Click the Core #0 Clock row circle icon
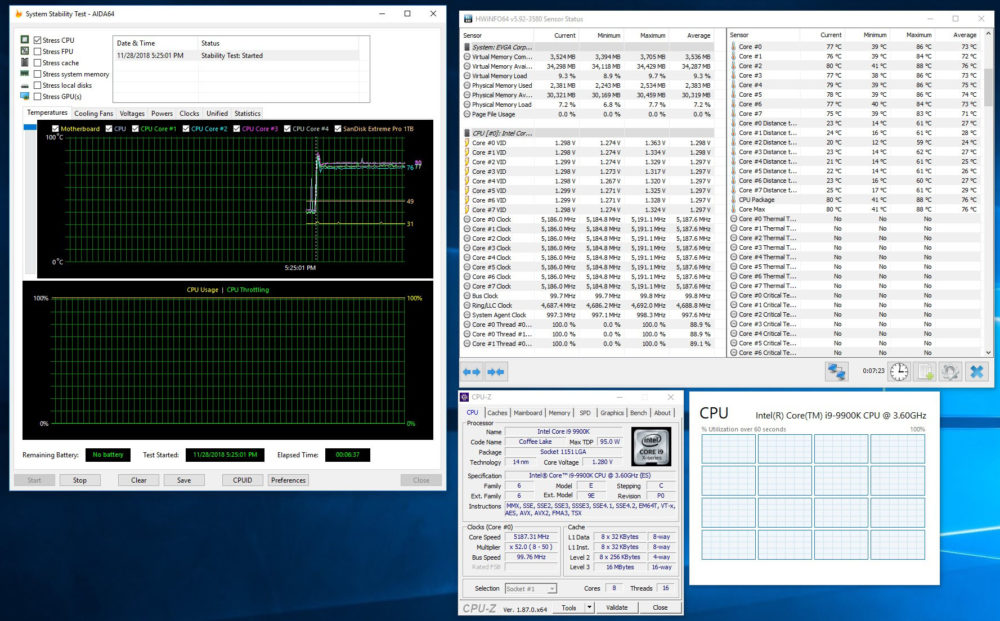The image size is (1000, 621). 467,219
